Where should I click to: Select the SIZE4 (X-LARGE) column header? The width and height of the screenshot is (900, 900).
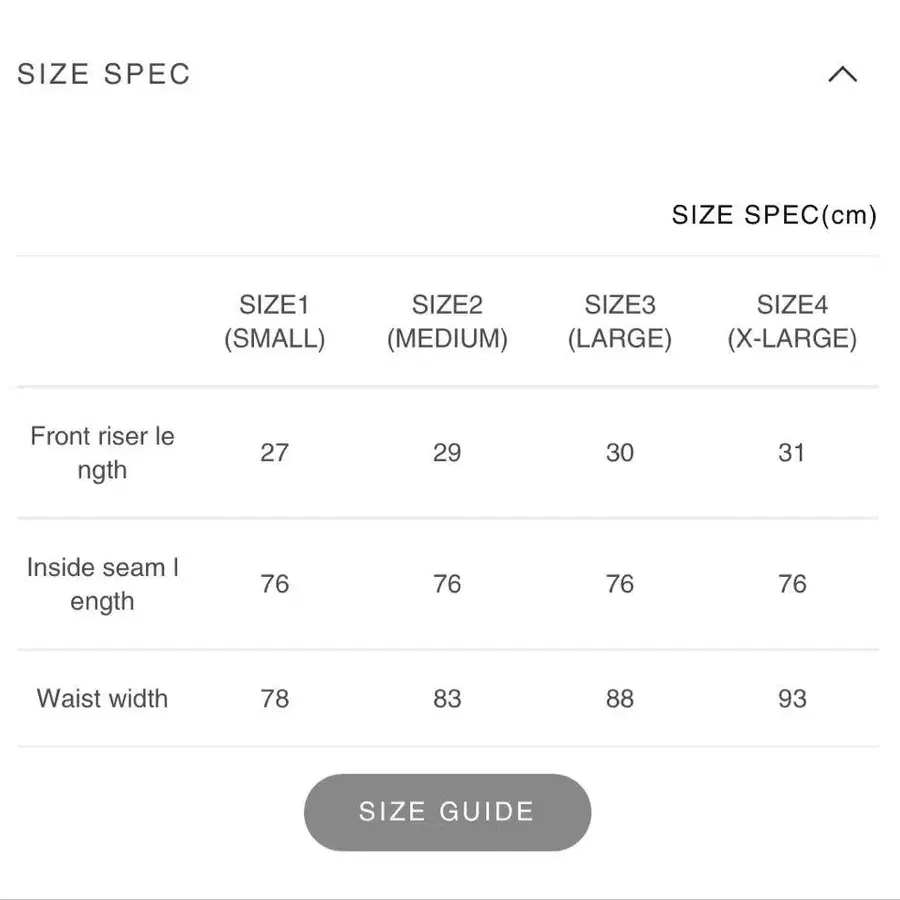[x=792, y=321]
